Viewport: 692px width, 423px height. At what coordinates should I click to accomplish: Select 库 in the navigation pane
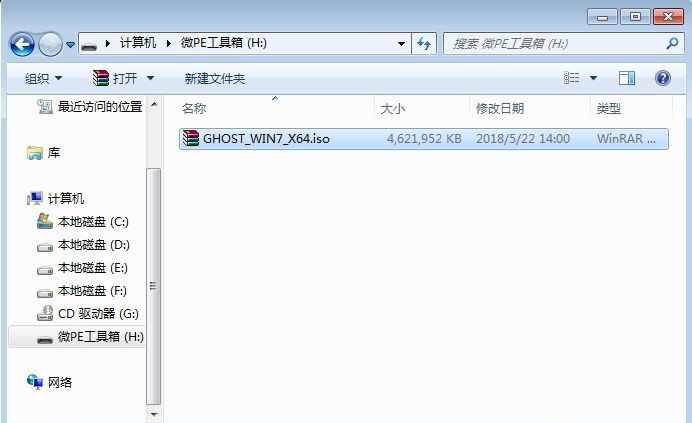click(x=54, y=153)
